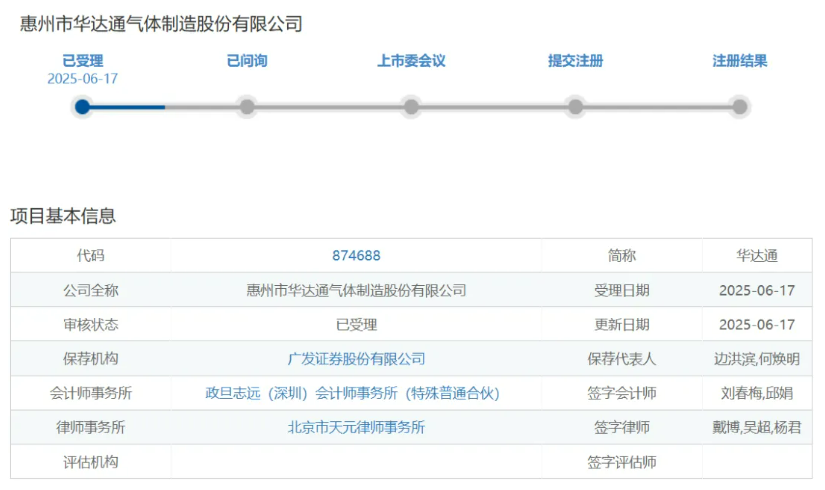Click the 签字评估师 label cell

click(621, 462)
